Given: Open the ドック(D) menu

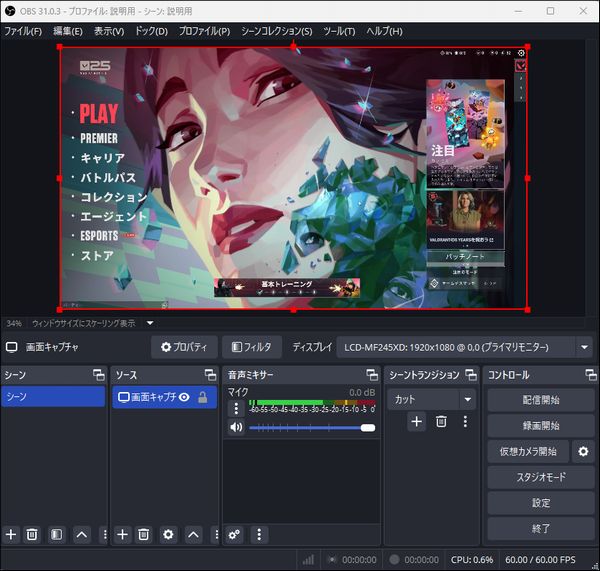Looking at the screenshot, I should coord(151,31).
